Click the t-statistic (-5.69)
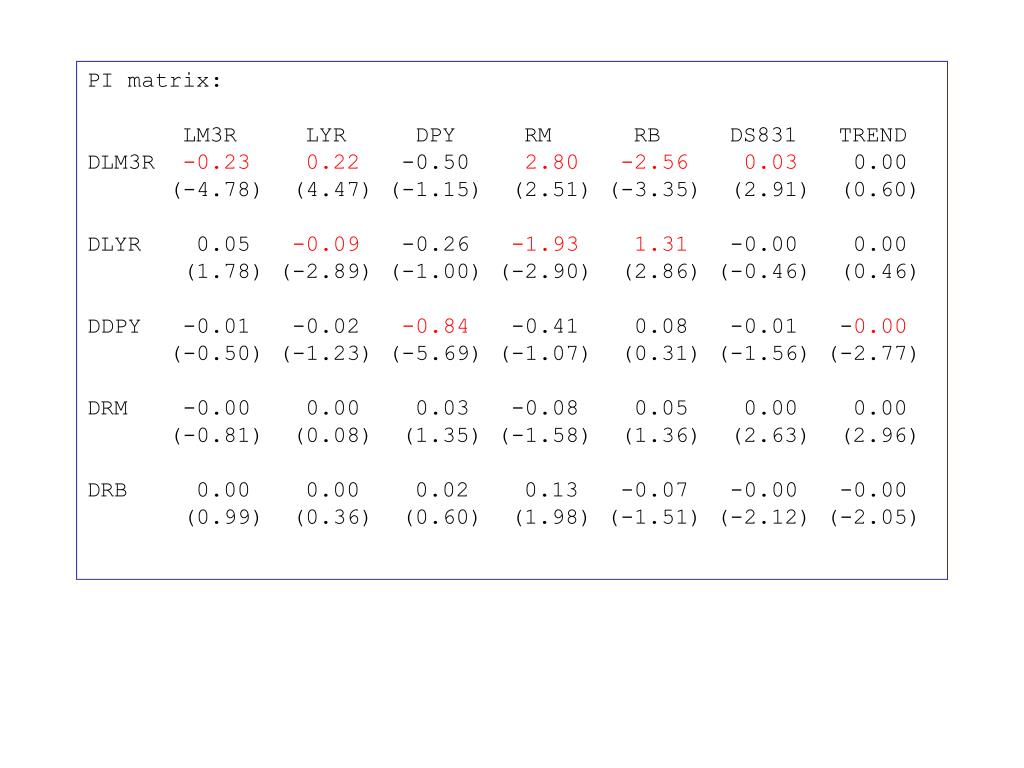 (x=436, y=353)
